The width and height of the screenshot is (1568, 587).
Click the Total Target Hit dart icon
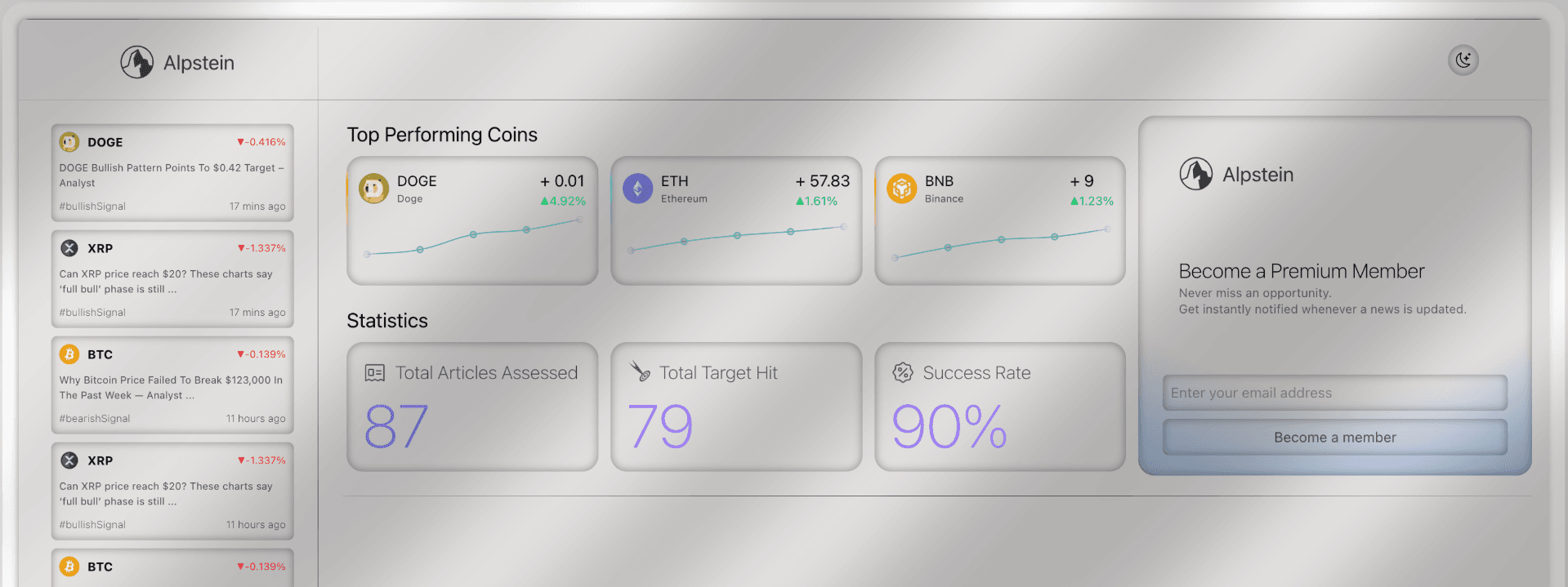point(640,372)
